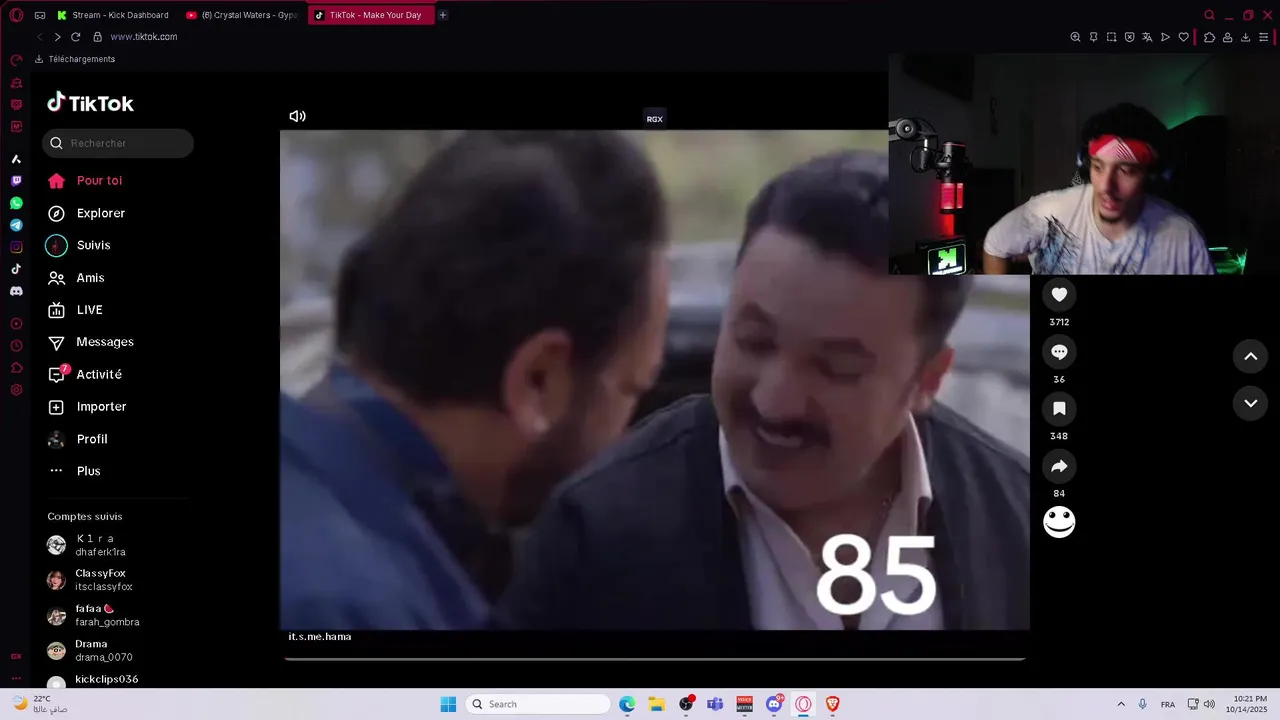The height and width of the screenshot is (720, 1280).
Task: Open Discord in Opera sidebar
Action: pyautogui.click(x=16, y=291)
